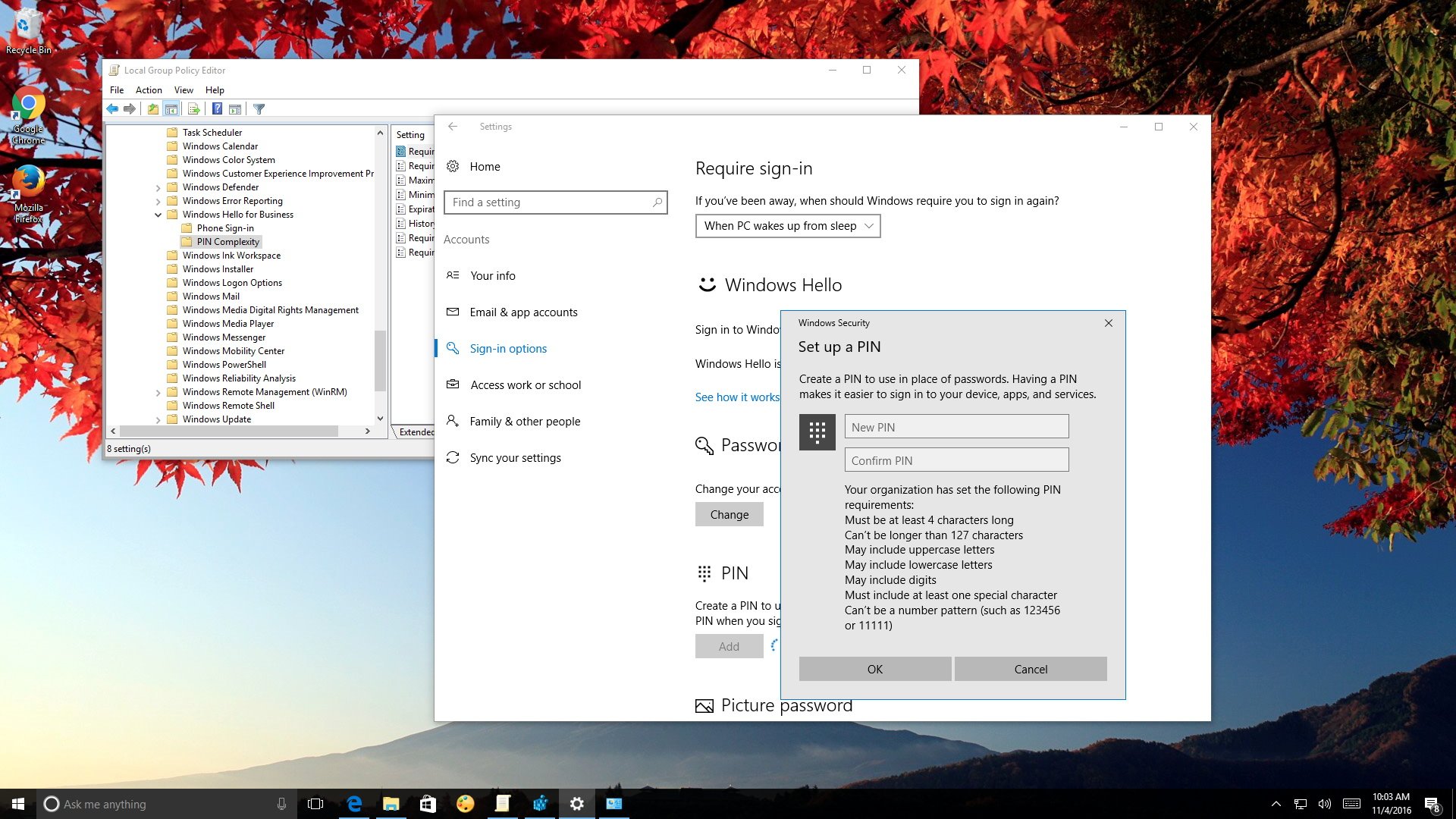Click the File Explorer icon in taskbar
The width and height of the screenshot is (1456, 819).
pos(390,803)
